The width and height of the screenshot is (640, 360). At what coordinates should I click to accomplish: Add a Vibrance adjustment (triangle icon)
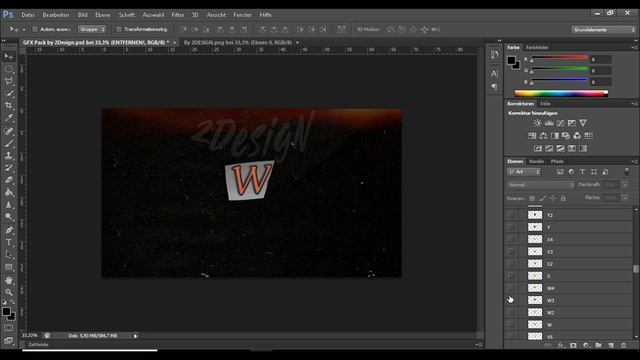[583, 123]
